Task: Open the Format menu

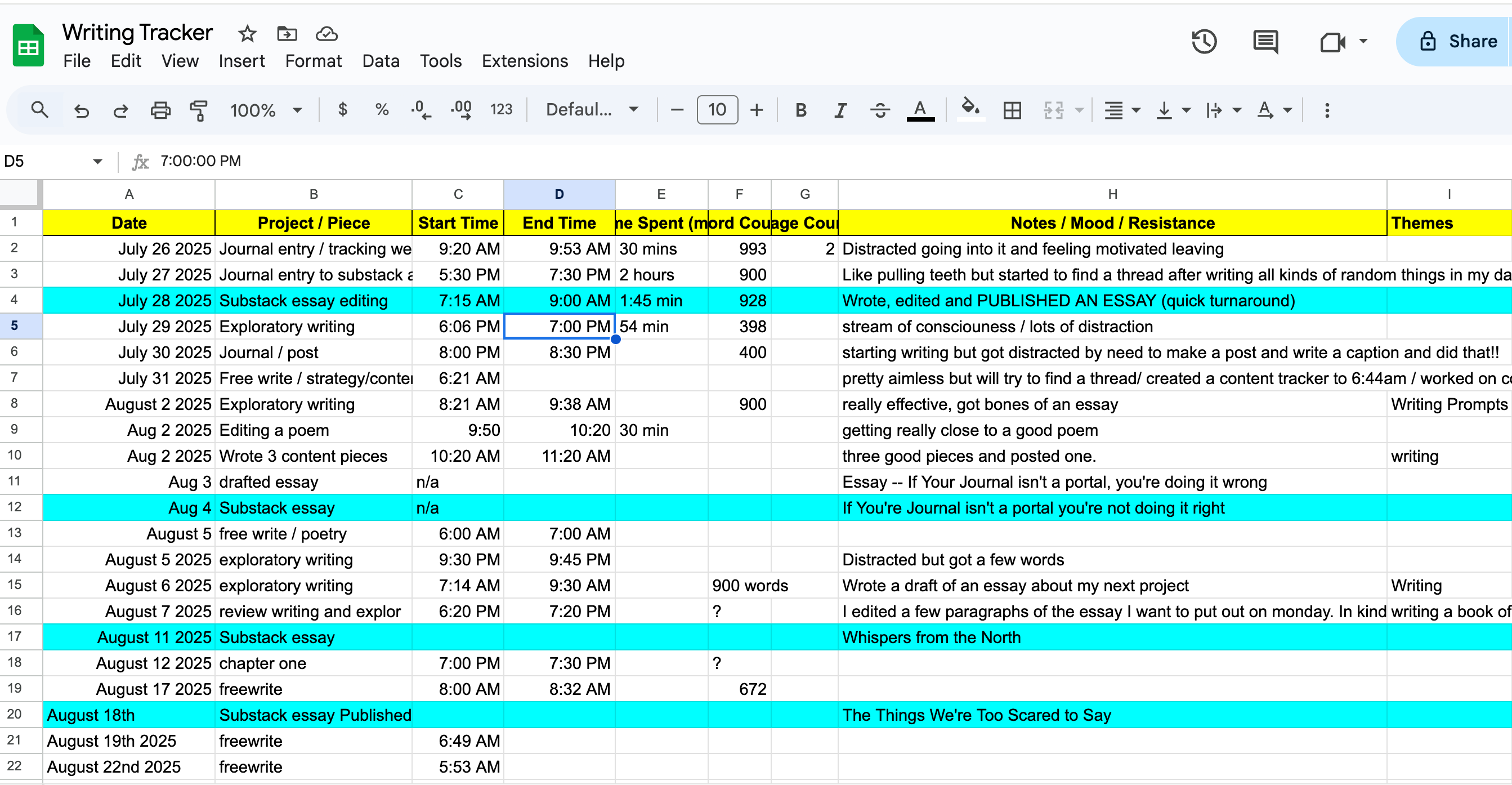Action: click(x=313, y=61)
